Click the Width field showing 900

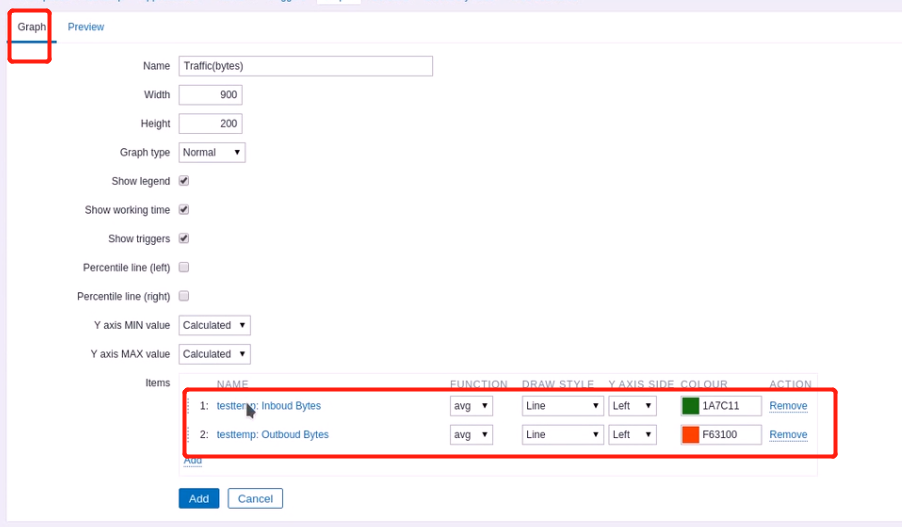point(211,95)
